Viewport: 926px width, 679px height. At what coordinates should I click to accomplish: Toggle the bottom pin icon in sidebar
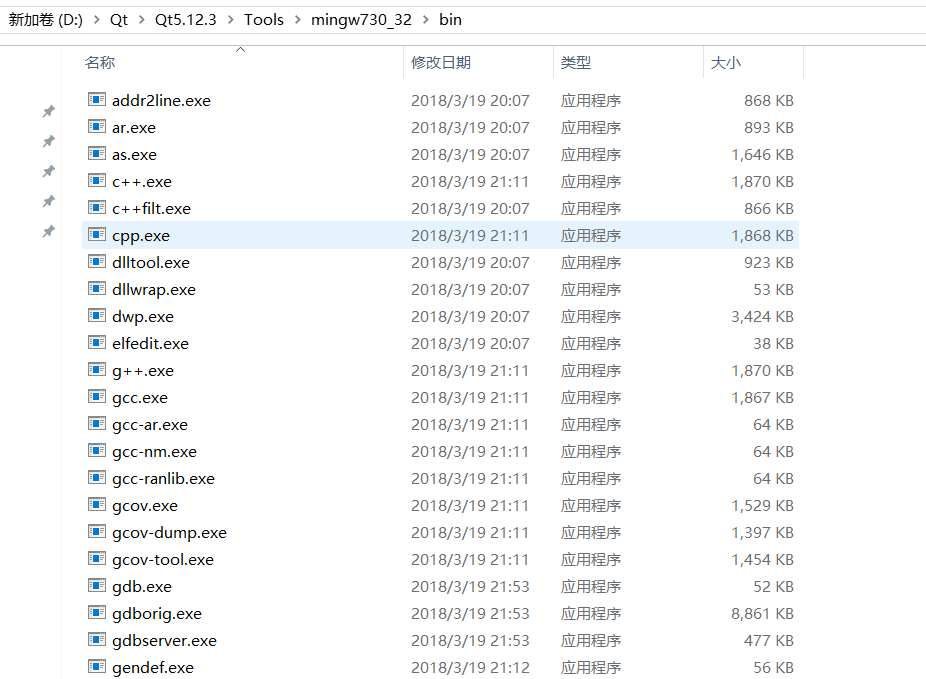pos(48,231)
